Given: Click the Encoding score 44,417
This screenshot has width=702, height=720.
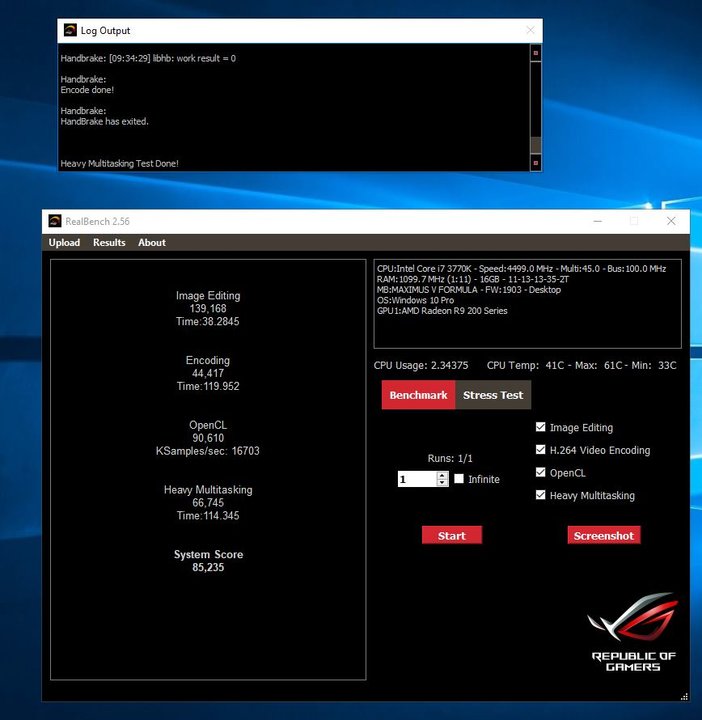Looking at the screenshot, I should point(208,373).
